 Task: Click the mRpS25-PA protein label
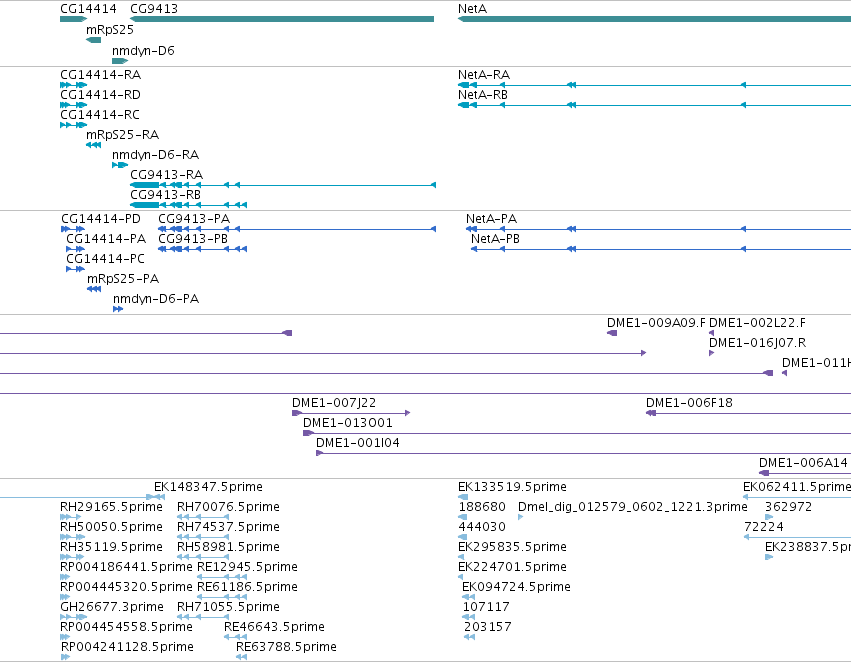coord(123,279)
